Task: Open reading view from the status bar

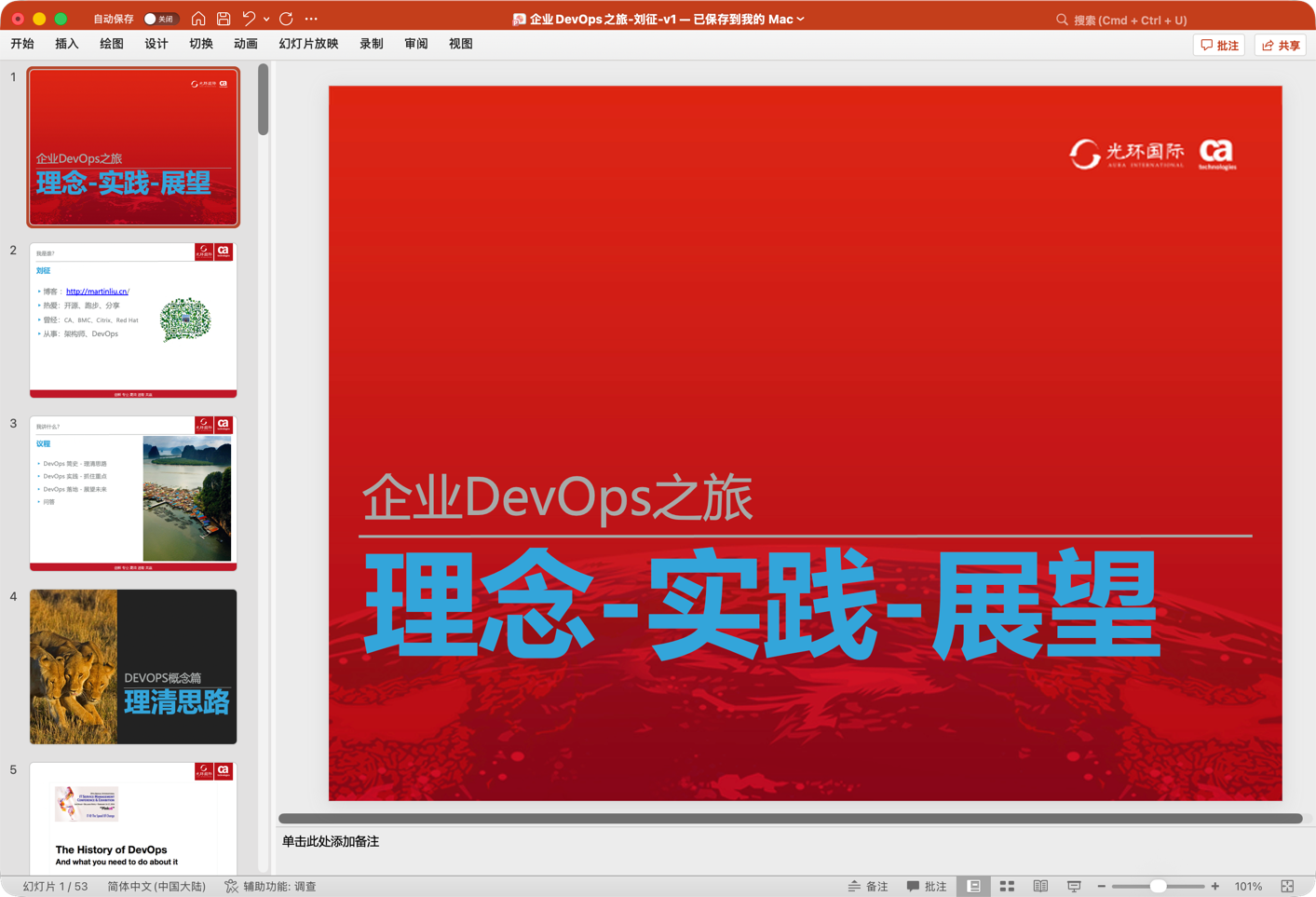Action: coord(1040,886)
